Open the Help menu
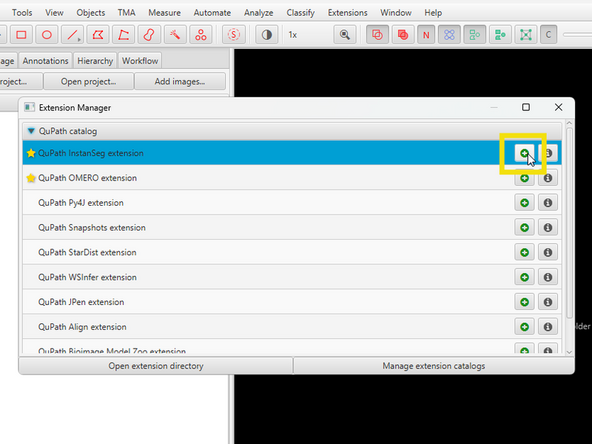Screen dimensions: 592x444 click(x=433, y=13)
